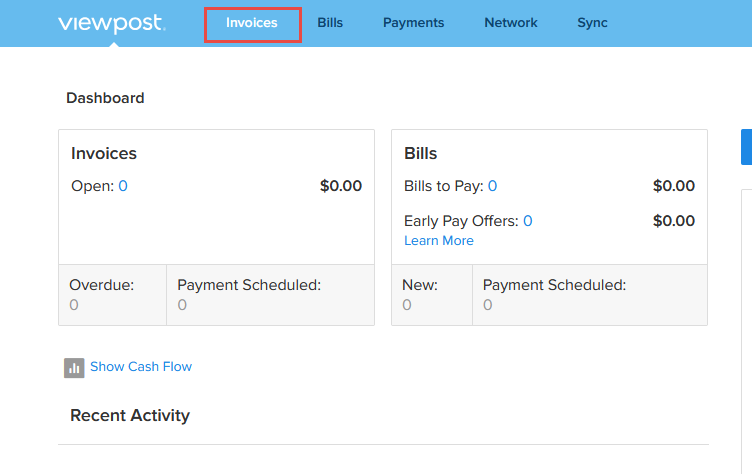
Task: Click the Invoices card heading
Action: (104, 154)
